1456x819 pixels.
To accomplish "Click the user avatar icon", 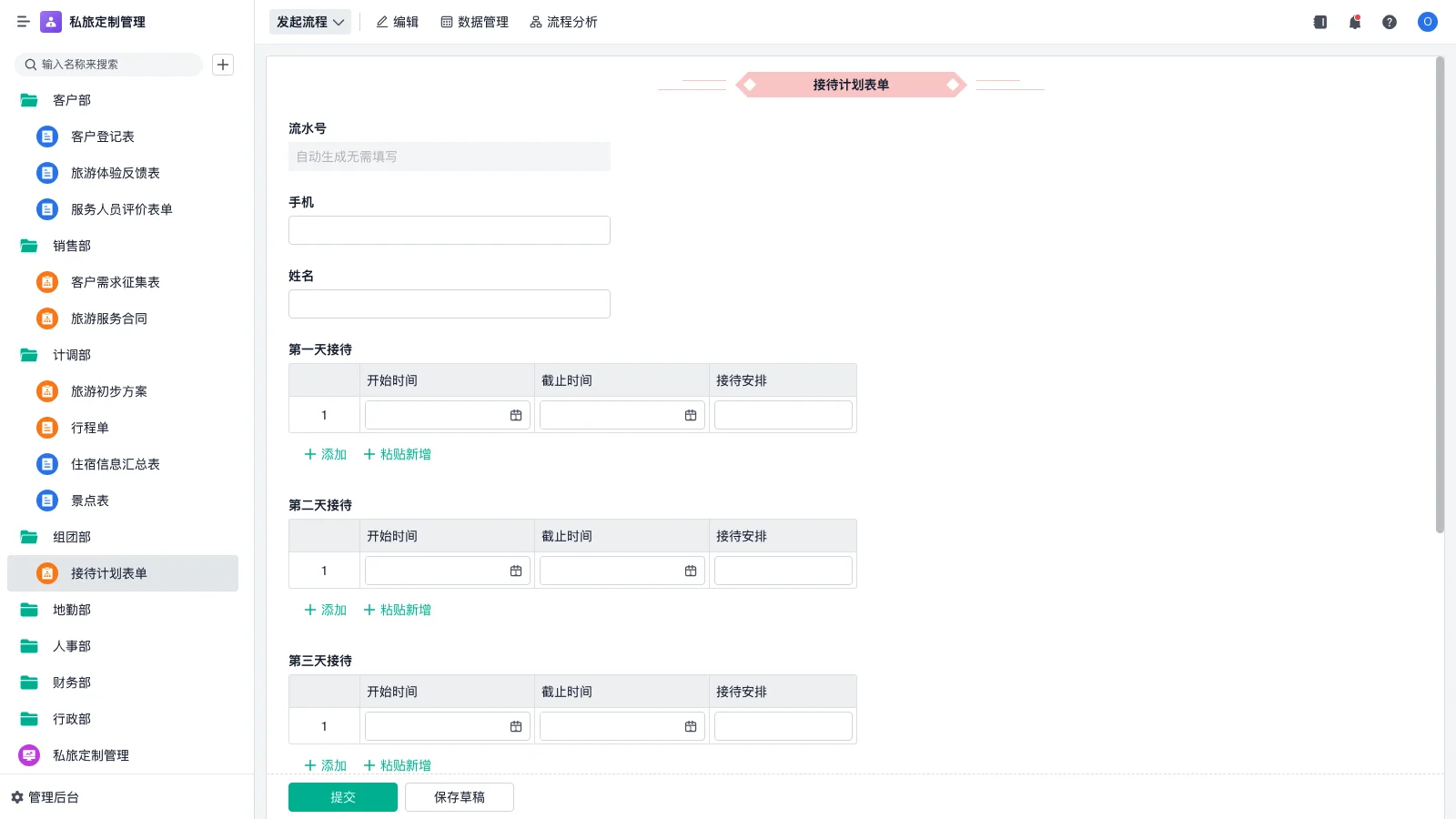I will 1427,22.
